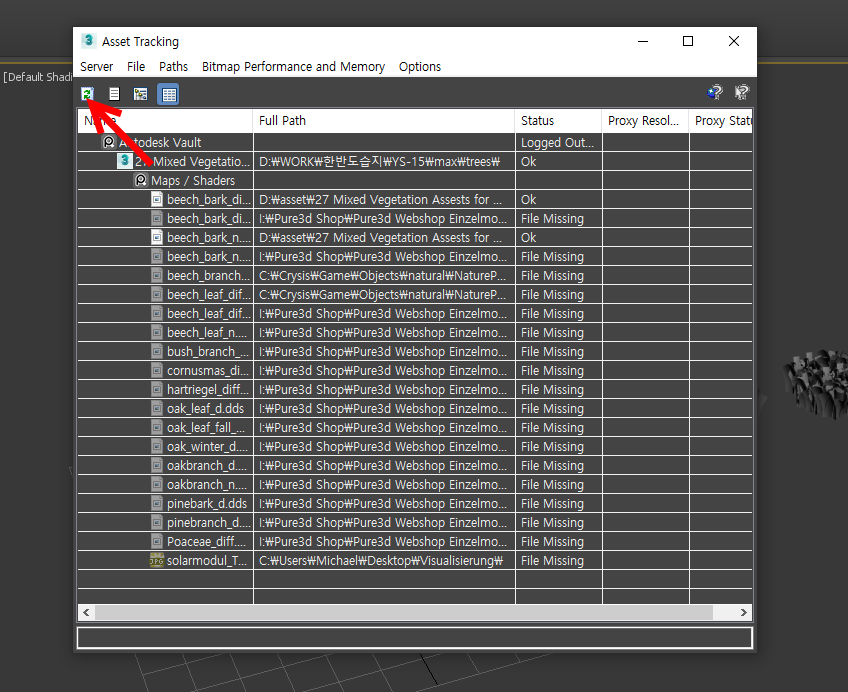Click the file icon beside oakbranch_n
The image size is (848, 692).
157,484
